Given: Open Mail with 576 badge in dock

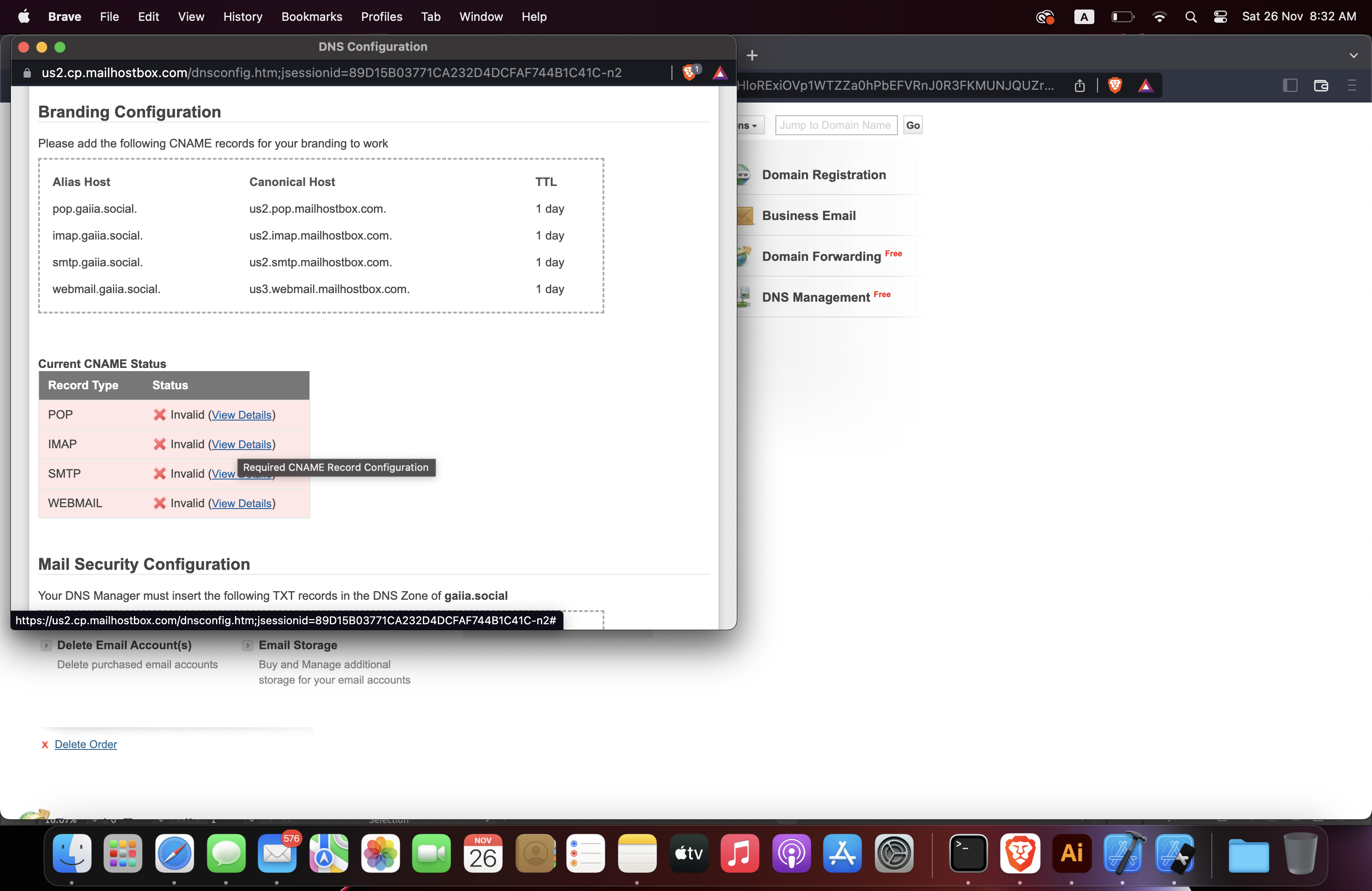Looking at the screenshot, I should tap(277, 853).
